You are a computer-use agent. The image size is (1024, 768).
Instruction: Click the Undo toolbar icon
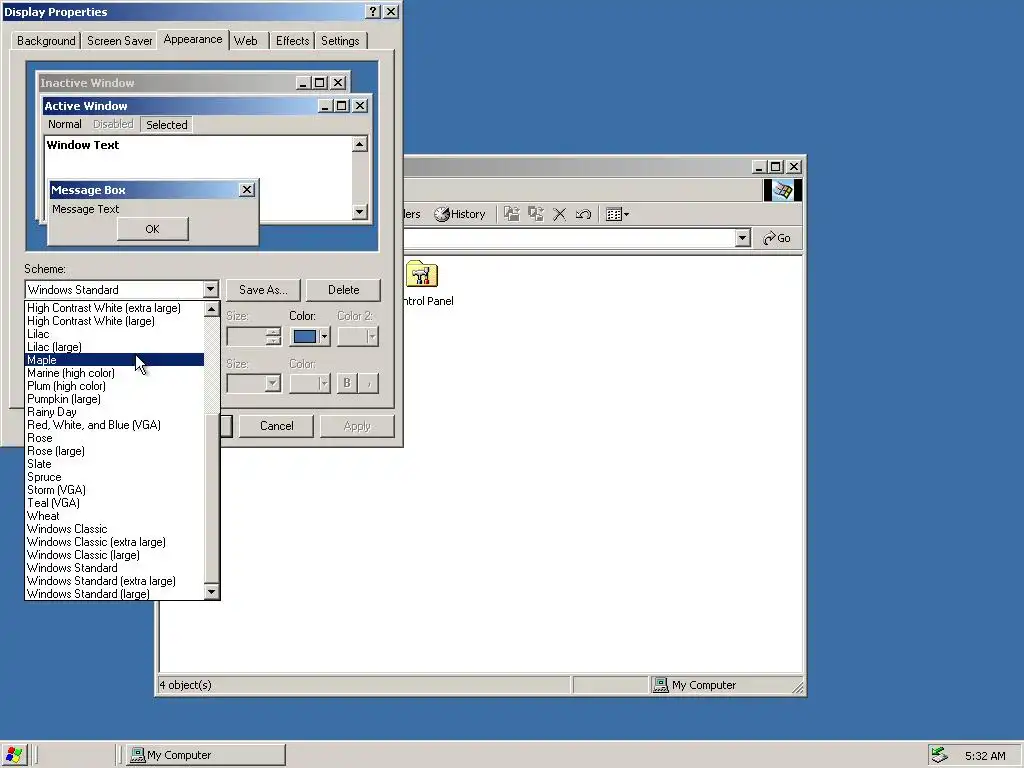point(583,214)
